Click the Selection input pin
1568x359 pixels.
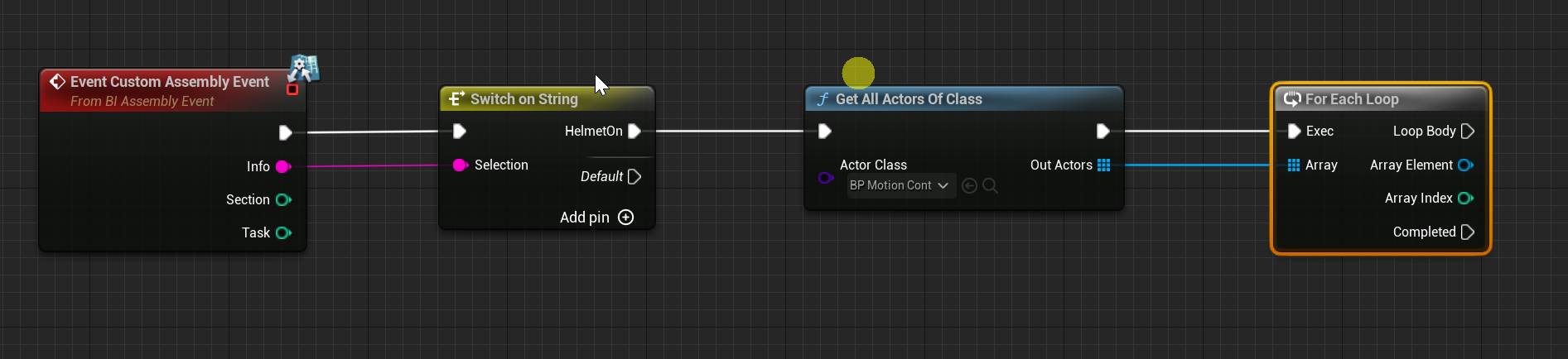point(460,165)
